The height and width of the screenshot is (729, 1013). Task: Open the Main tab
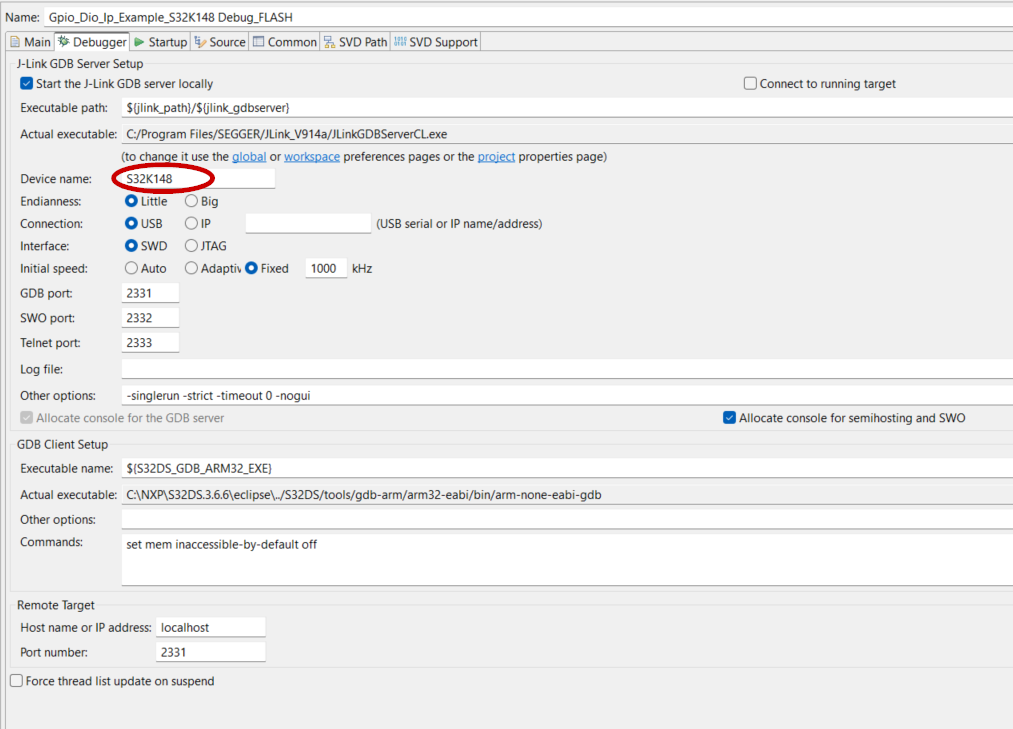click(30, 42)
